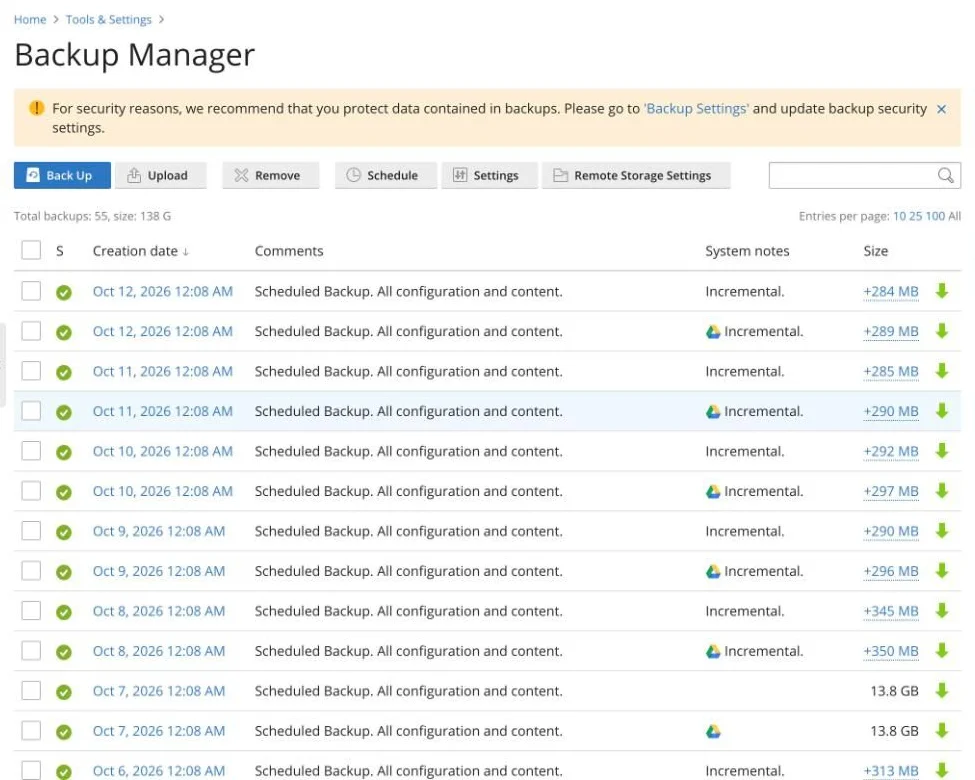Download the +292 MB backup via green arrow

942,451
